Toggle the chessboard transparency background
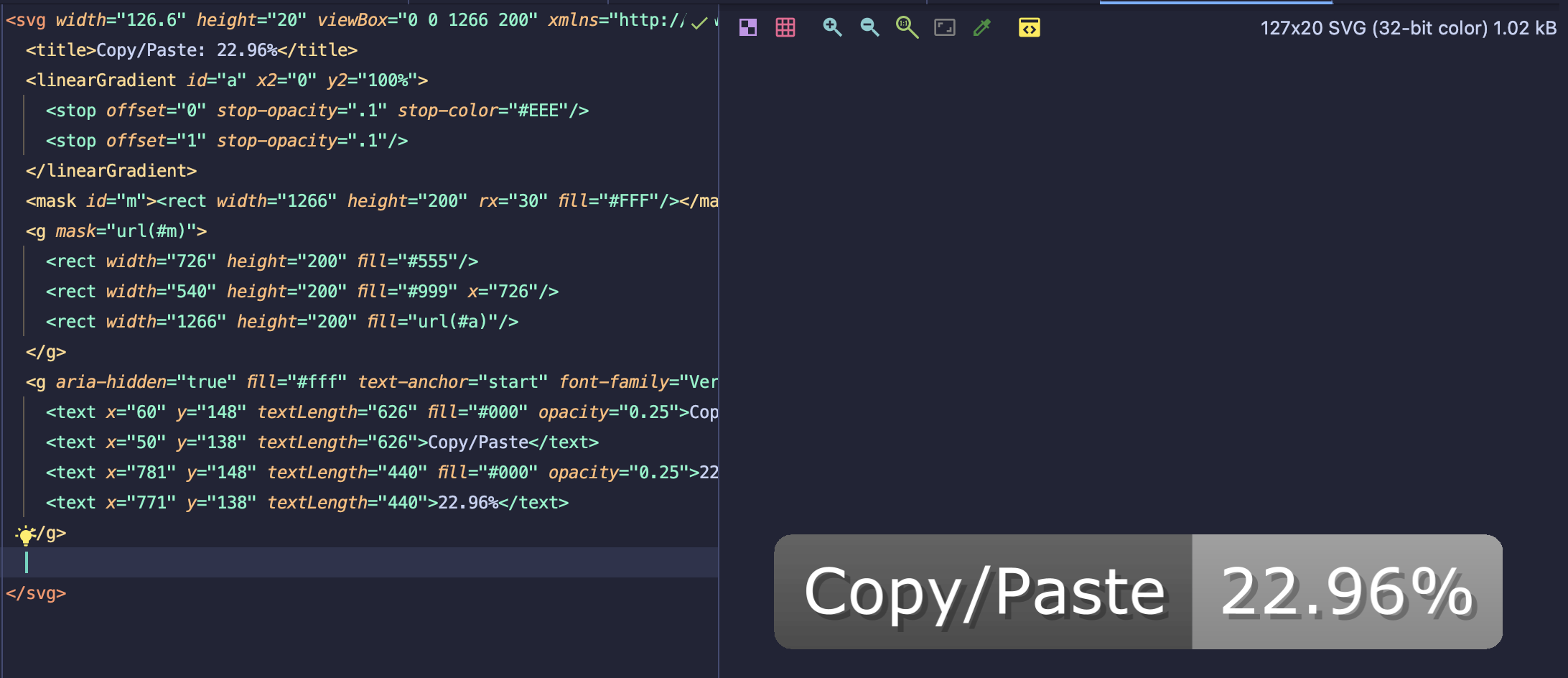This screenshot has width=1568, height=678. [748, 28]
